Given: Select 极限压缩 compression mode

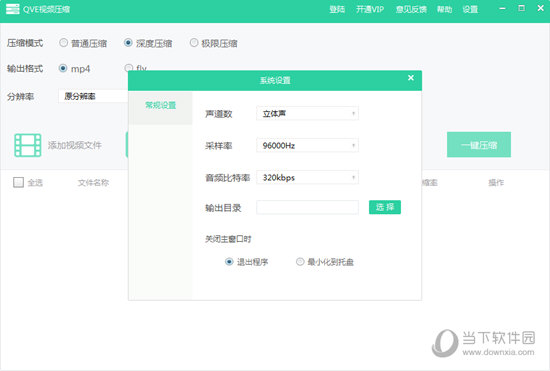Looking at the screenshot, I should pos(194,43).
